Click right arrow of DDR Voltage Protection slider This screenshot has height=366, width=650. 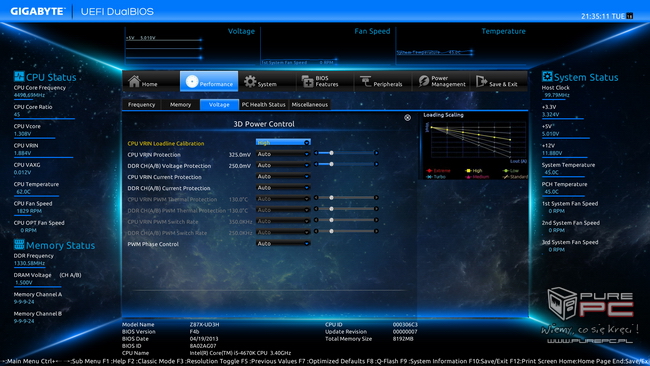tap(376, 164)
